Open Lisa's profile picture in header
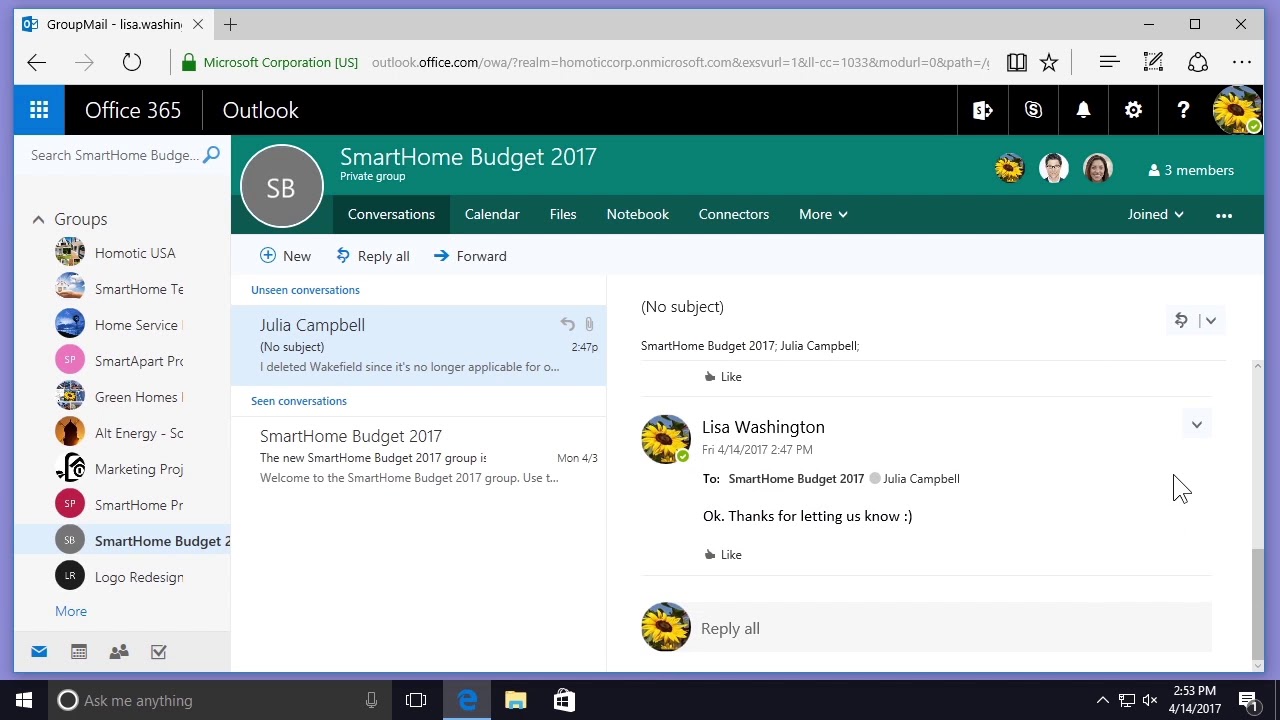Image resolution: width=1280 pixels, height=720 pixels. pos(1237,110)
